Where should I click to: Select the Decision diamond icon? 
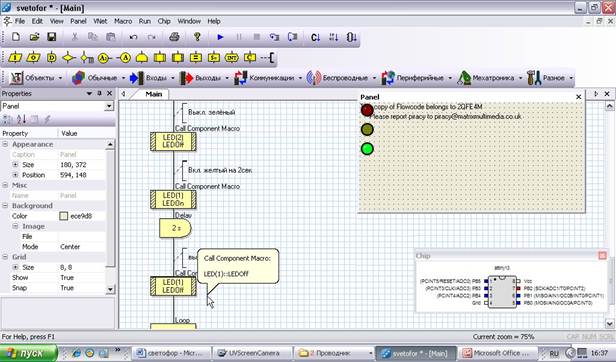68,58
